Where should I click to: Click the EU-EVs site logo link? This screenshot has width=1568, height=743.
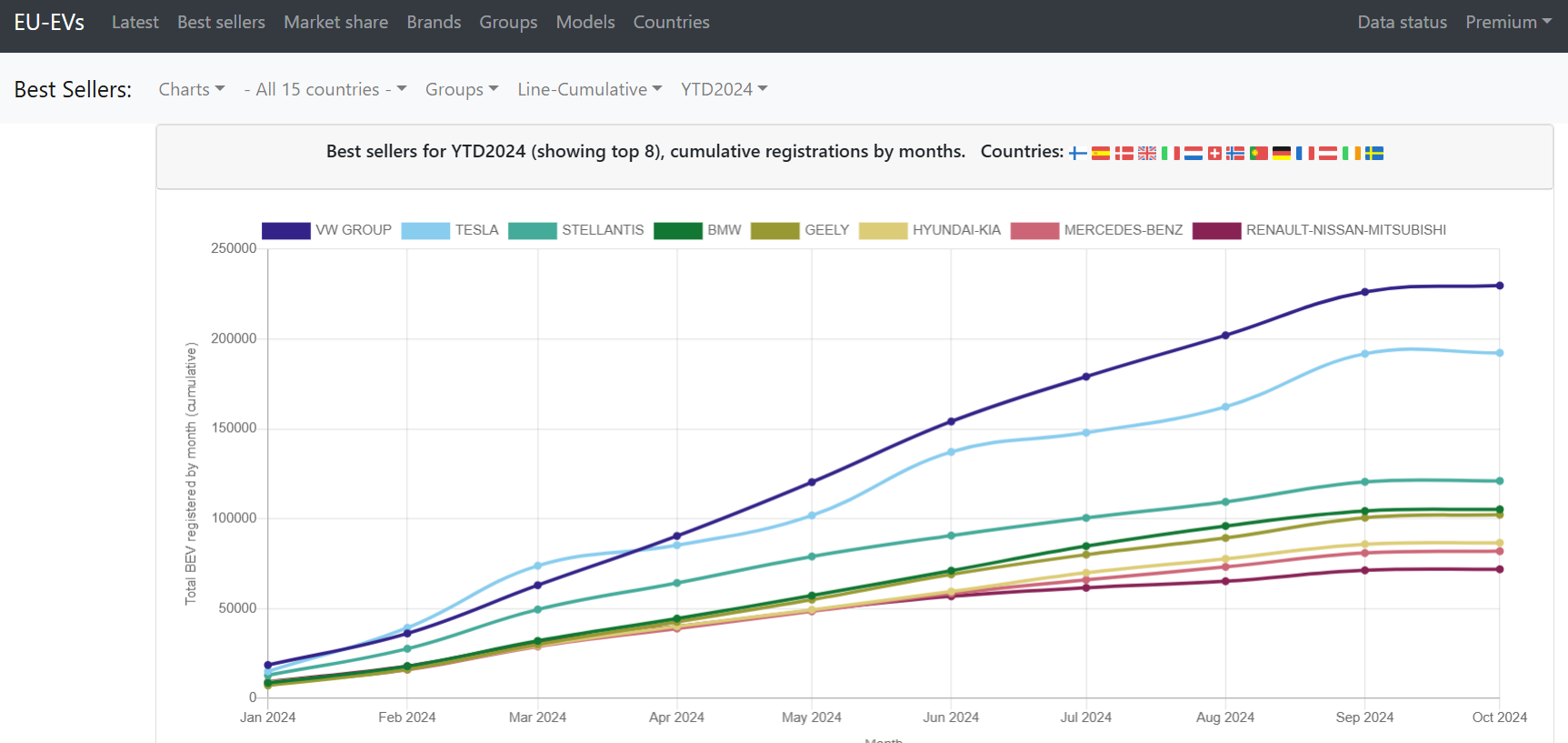click(49, 22)
